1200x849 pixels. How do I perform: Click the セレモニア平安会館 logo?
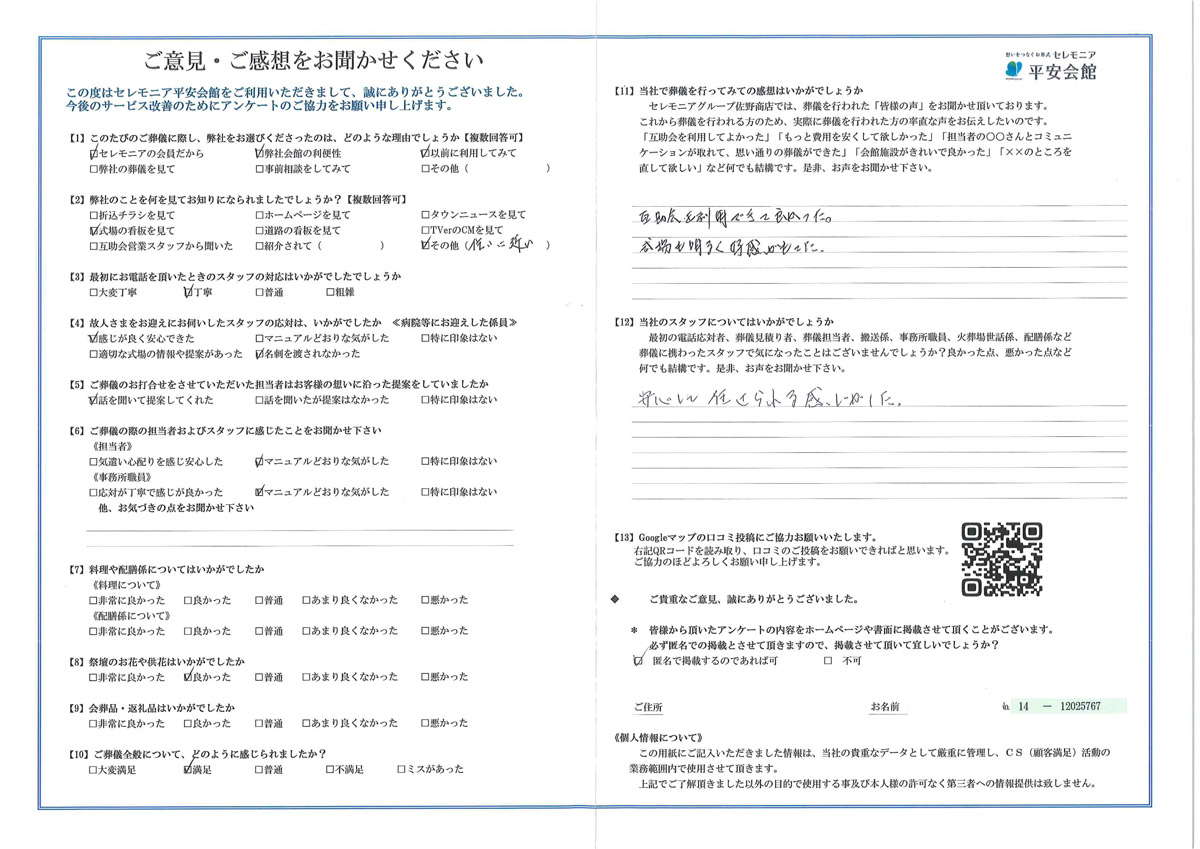coord(1057,65)
